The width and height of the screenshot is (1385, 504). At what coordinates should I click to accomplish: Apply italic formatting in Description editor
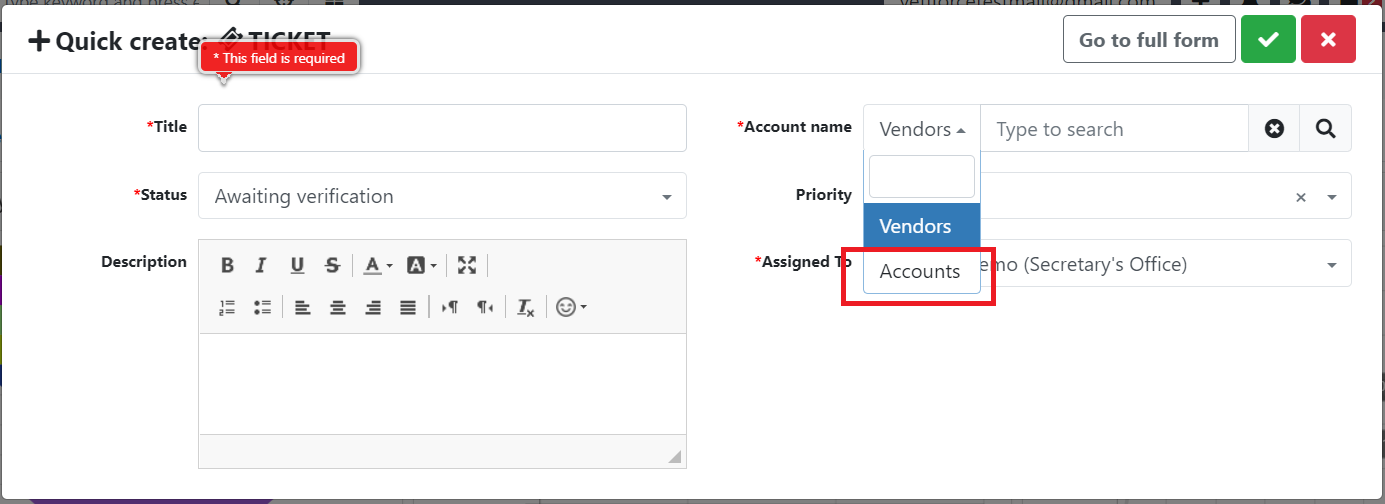261,265
